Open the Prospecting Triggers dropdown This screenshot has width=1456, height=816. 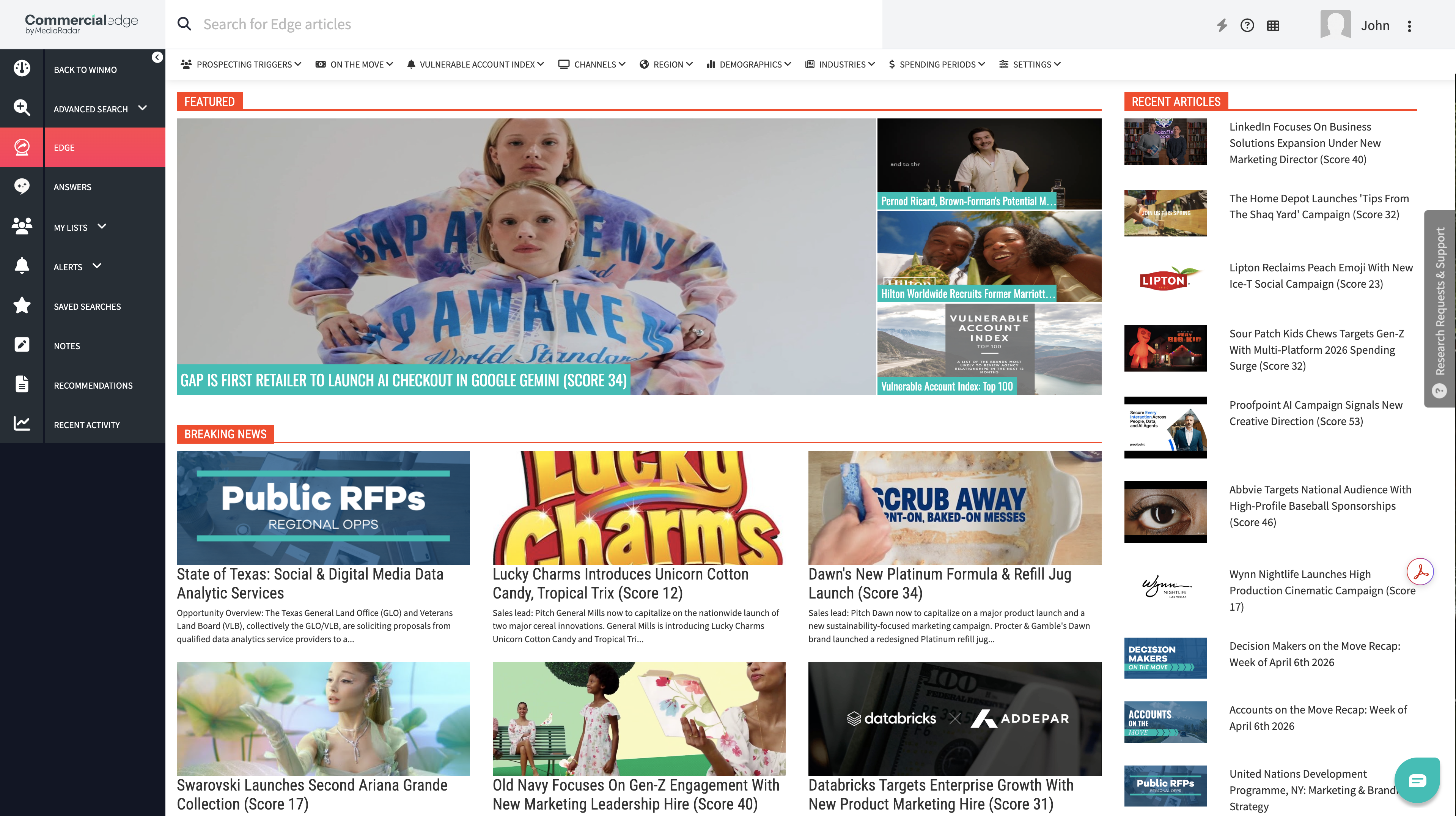[241, 65]
